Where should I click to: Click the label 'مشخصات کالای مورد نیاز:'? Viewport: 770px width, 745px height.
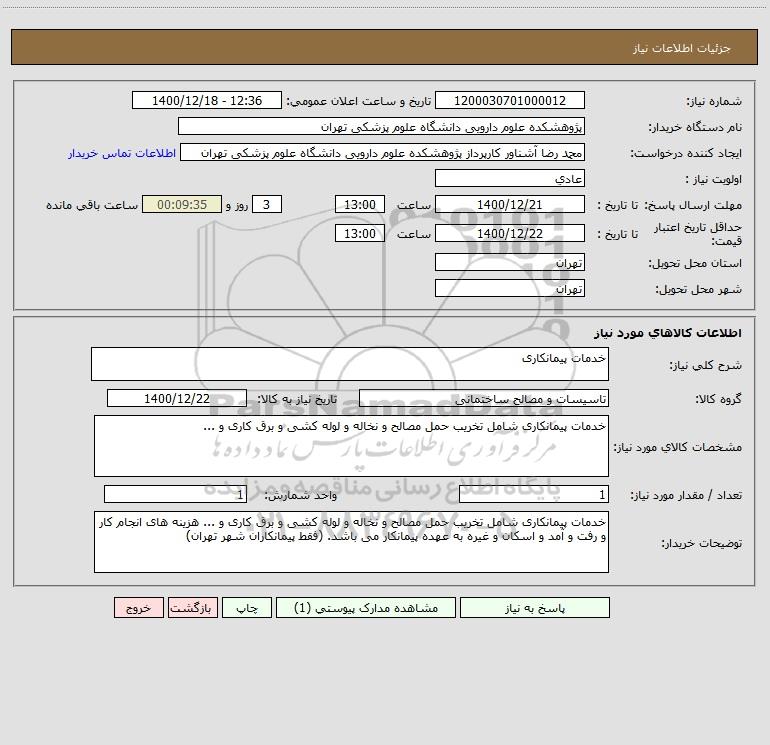coord(678,447)
